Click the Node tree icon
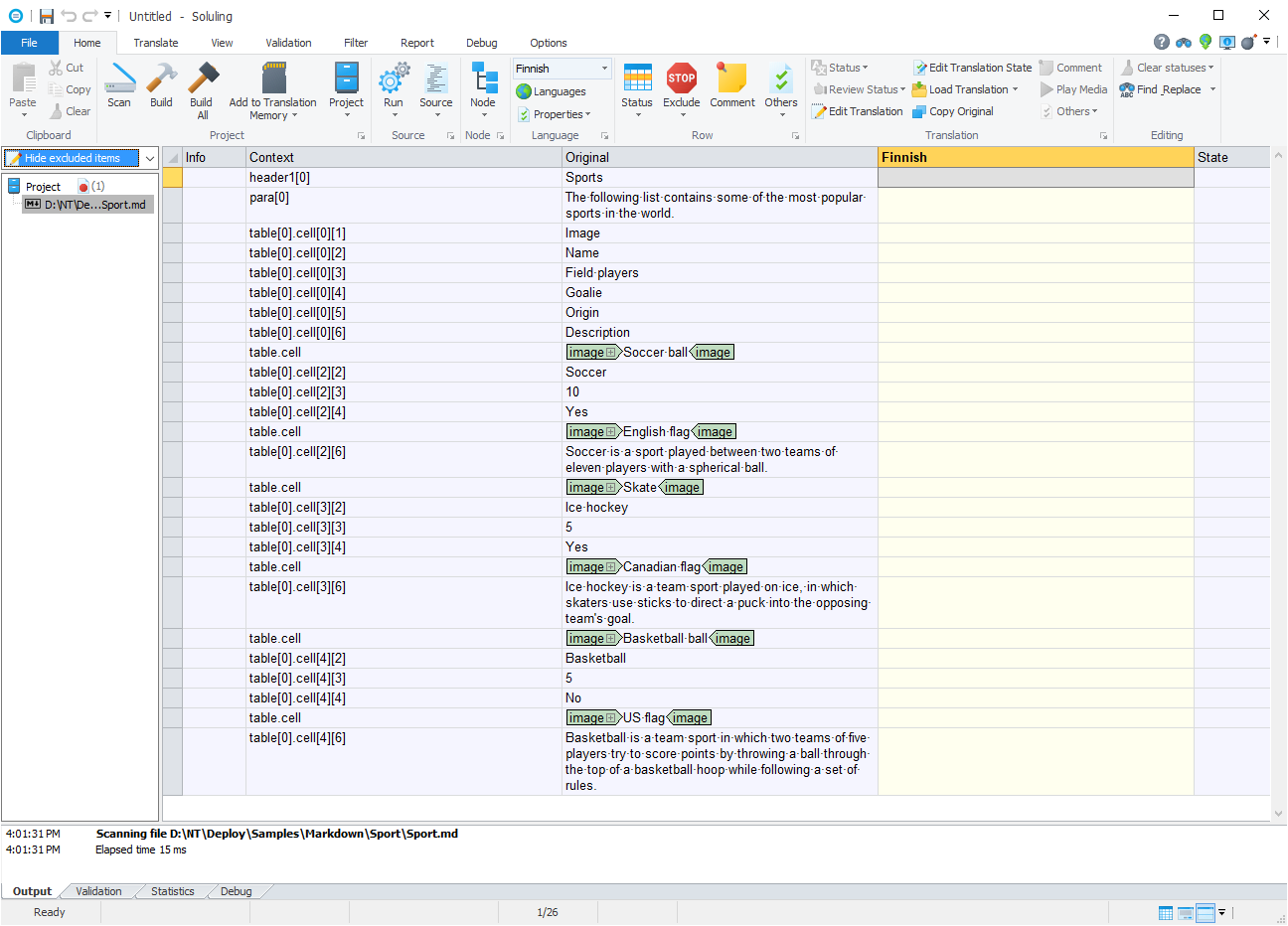 point(483,77)
